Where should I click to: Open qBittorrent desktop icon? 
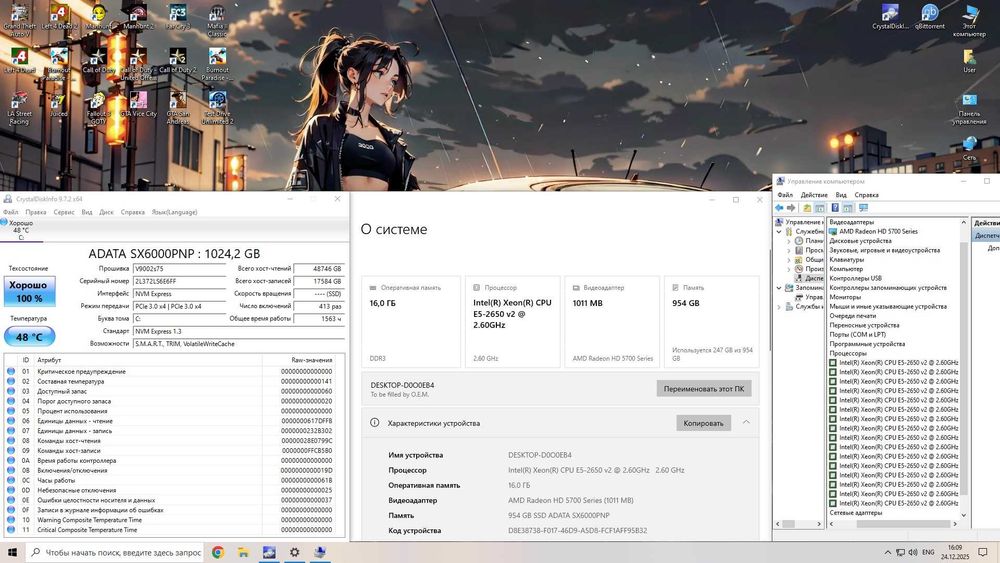click(x=930, y=18)
